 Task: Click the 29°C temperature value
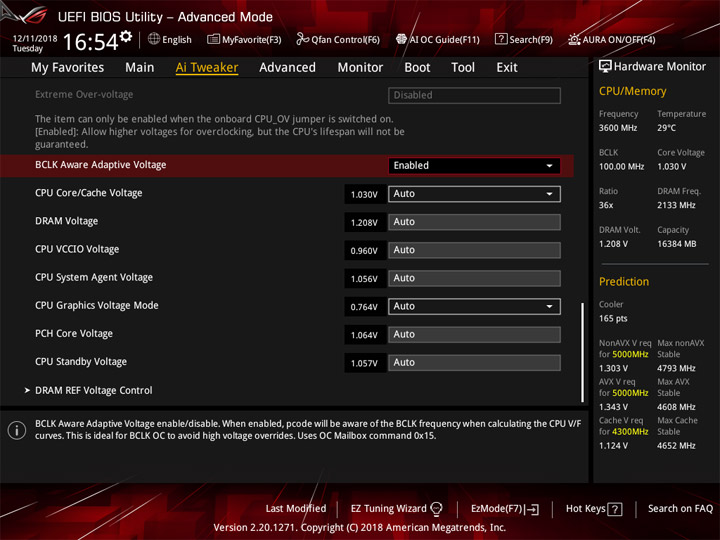click(x=666, y=128)
